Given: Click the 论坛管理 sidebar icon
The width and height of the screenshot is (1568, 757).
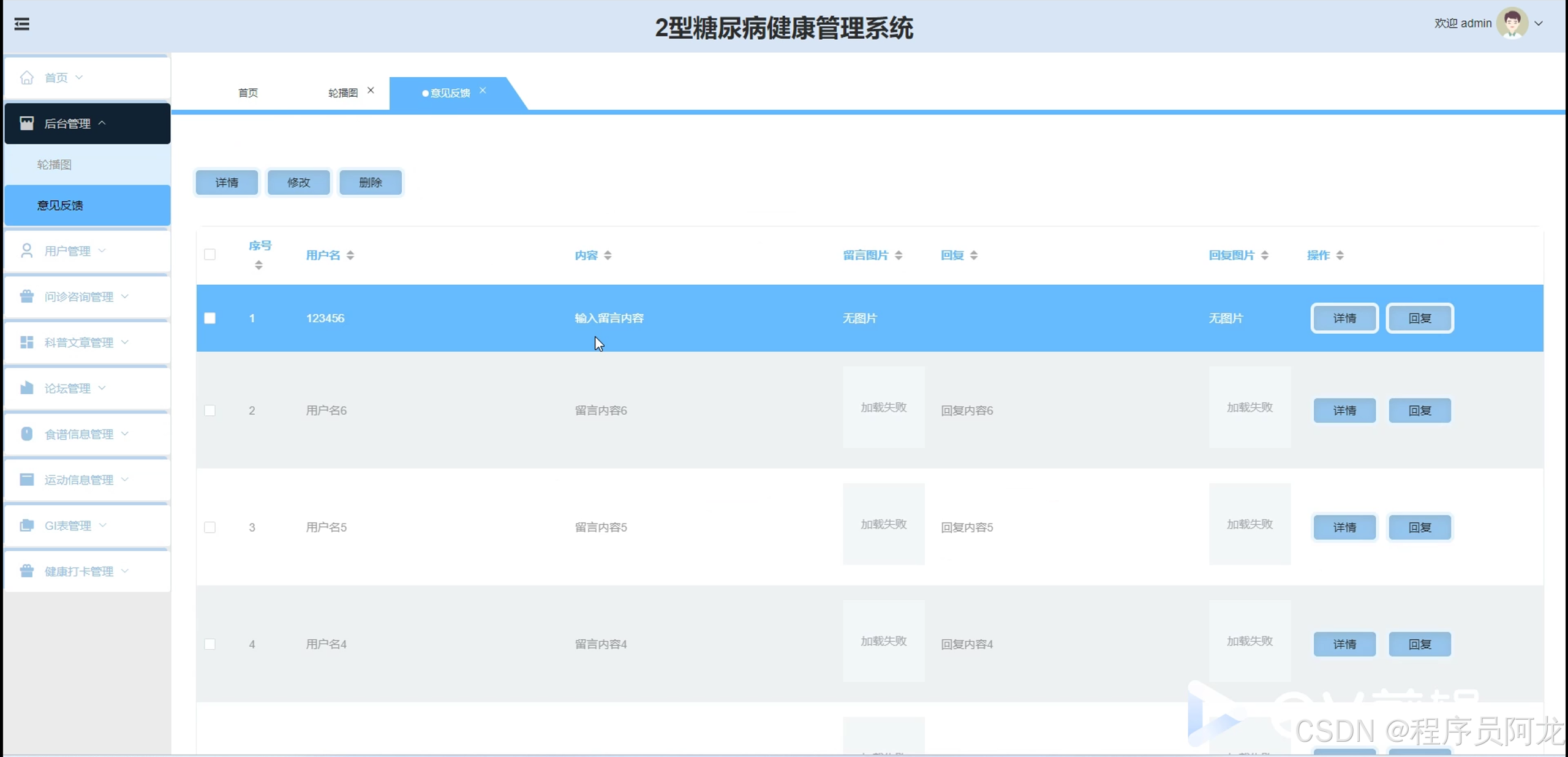Looking at the screenshot, I should click(x=26, y=388).
